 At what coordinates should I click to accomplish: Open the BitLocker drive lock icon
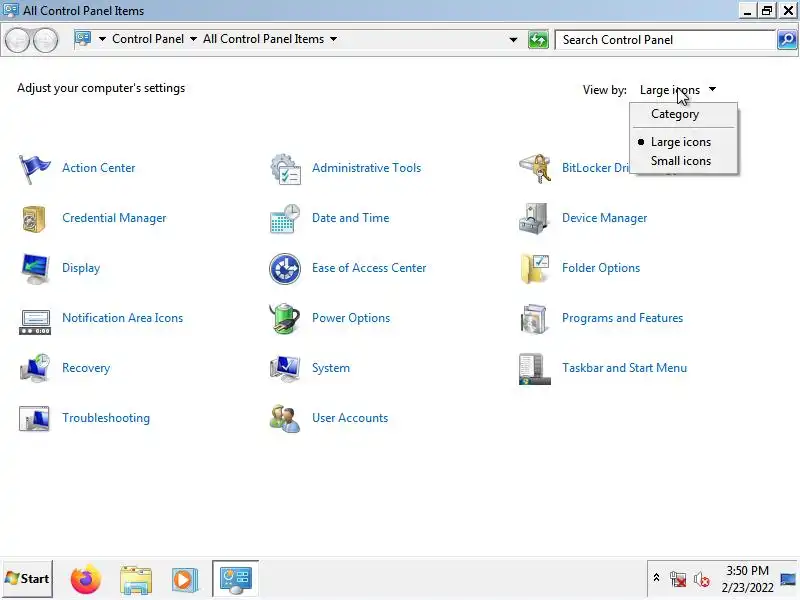(x=535, y=168)
